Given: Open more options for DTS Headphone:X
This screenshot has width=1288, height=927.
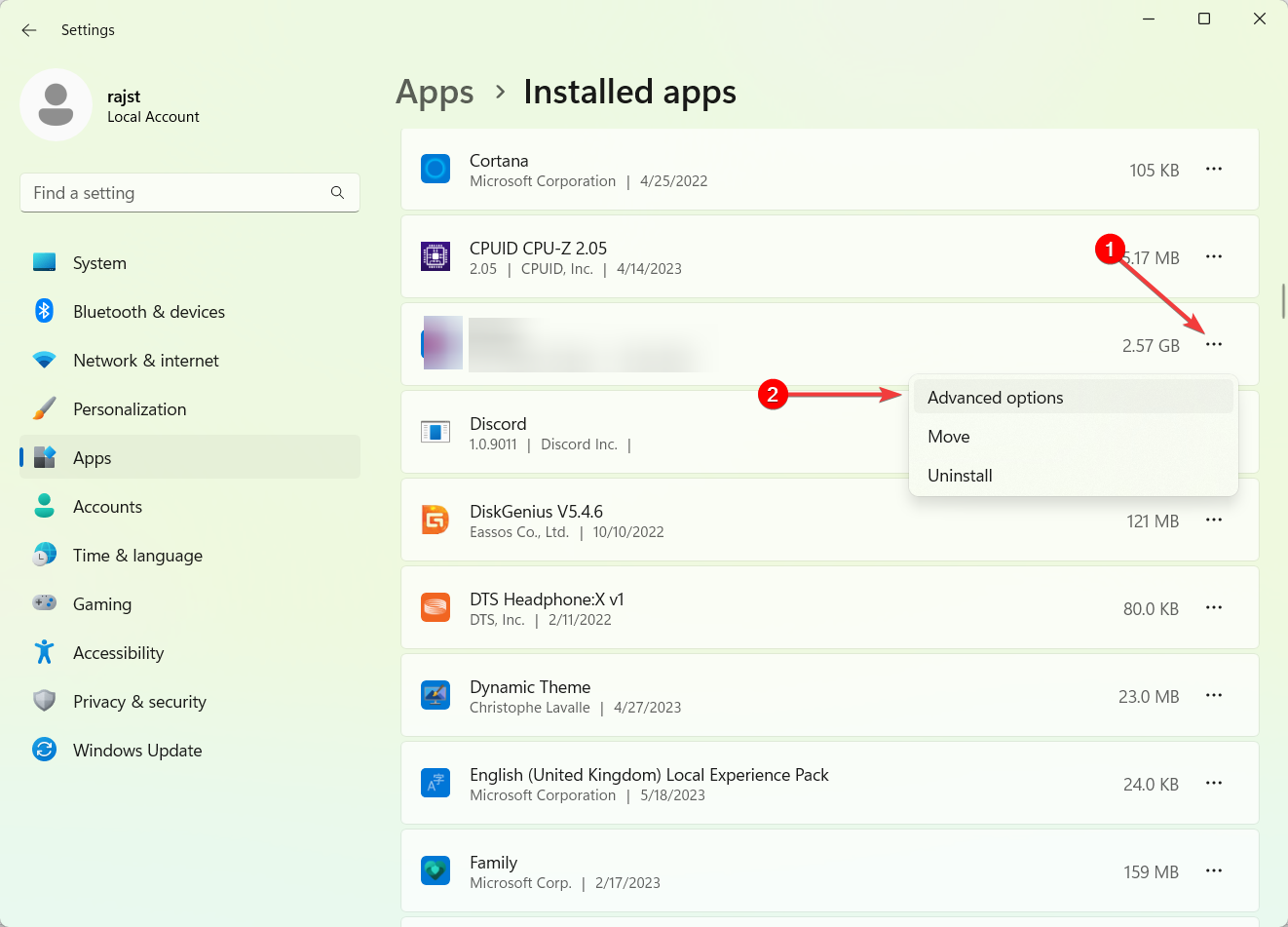Looking at the screenshot, I should pyautogui.click(x=1213, y=608).
